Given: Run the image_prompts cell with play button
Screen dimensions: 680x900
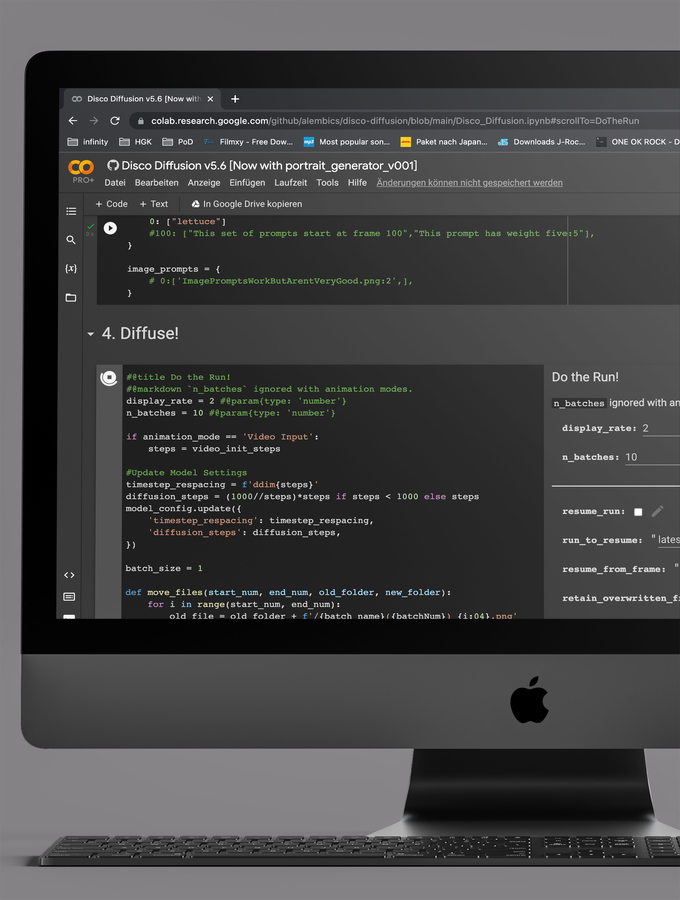Looking at the screenshot, I should pyautogui.click(x=110, y=228).
